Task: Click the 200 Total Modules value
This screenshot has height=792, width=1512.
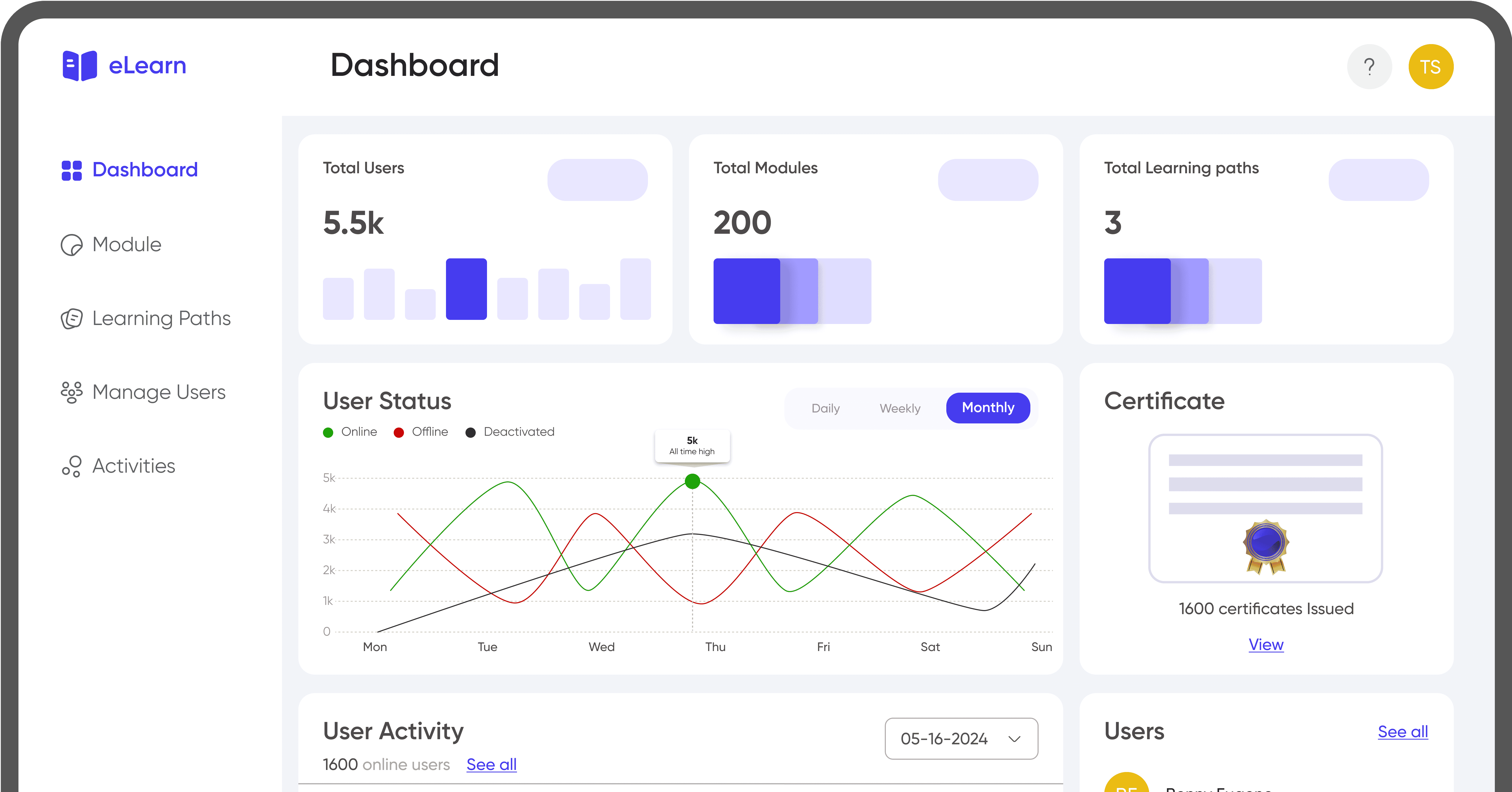Action: click(x=743, y=223)
